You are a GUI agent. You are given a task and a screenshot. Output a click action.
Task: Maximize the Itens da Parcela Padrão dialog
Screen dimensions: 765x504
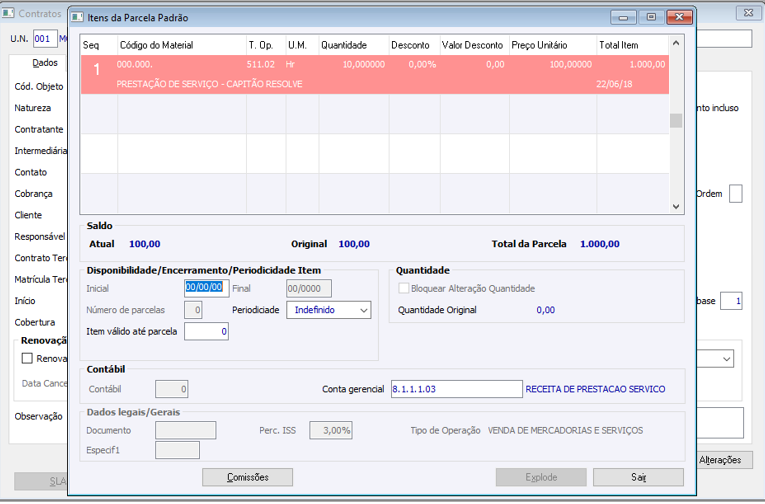click(651, 17)
